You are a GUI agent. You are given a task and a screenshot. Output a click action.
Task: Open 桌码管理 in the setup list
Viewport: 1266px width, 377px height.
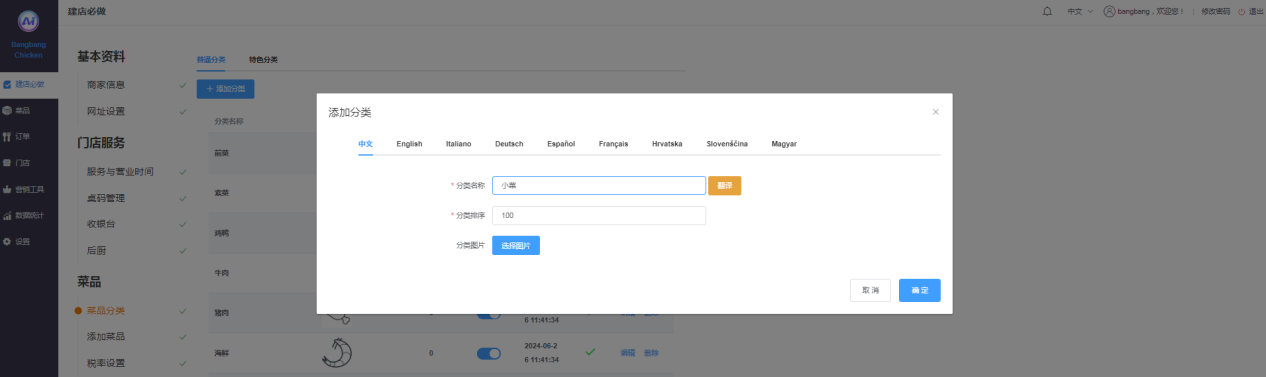106,198
